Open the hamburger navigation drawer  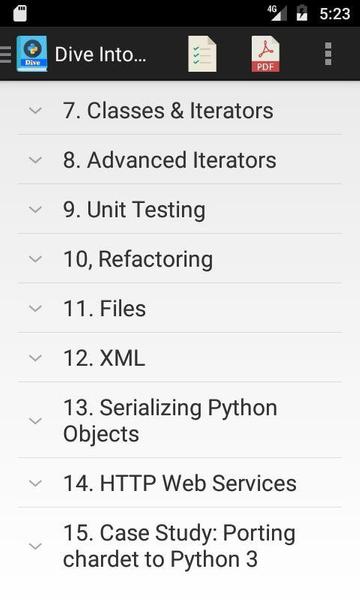[6, 54]
